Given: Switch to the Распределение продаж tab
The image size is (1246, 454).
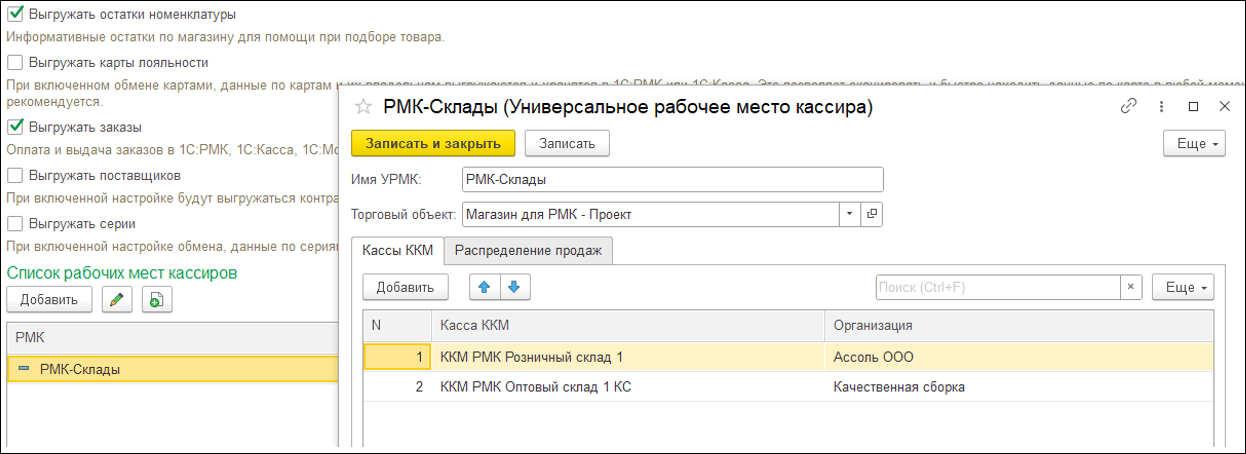Looking at the screenshot, I should 528,250.
